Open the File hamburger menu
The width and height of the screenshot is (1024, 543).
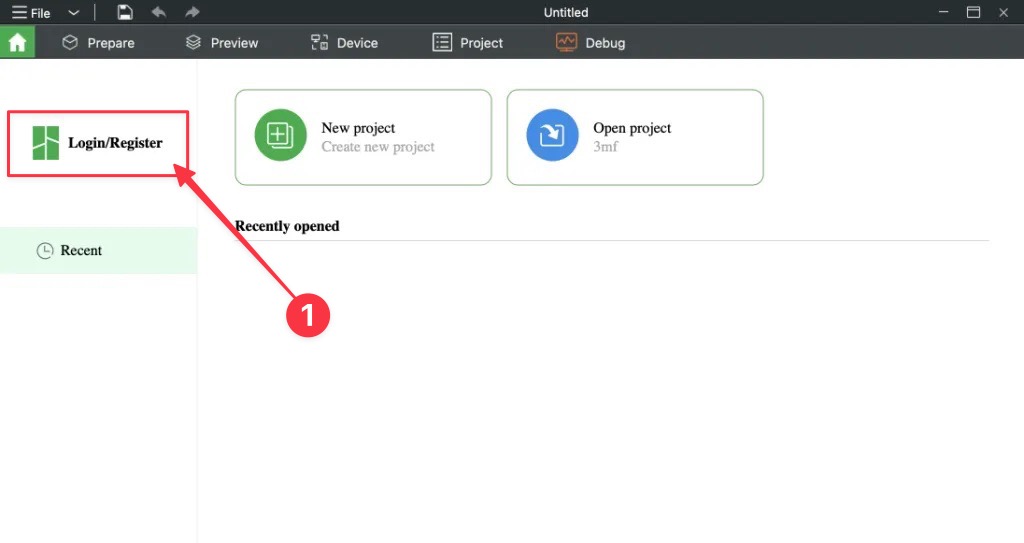pos(31,13)
